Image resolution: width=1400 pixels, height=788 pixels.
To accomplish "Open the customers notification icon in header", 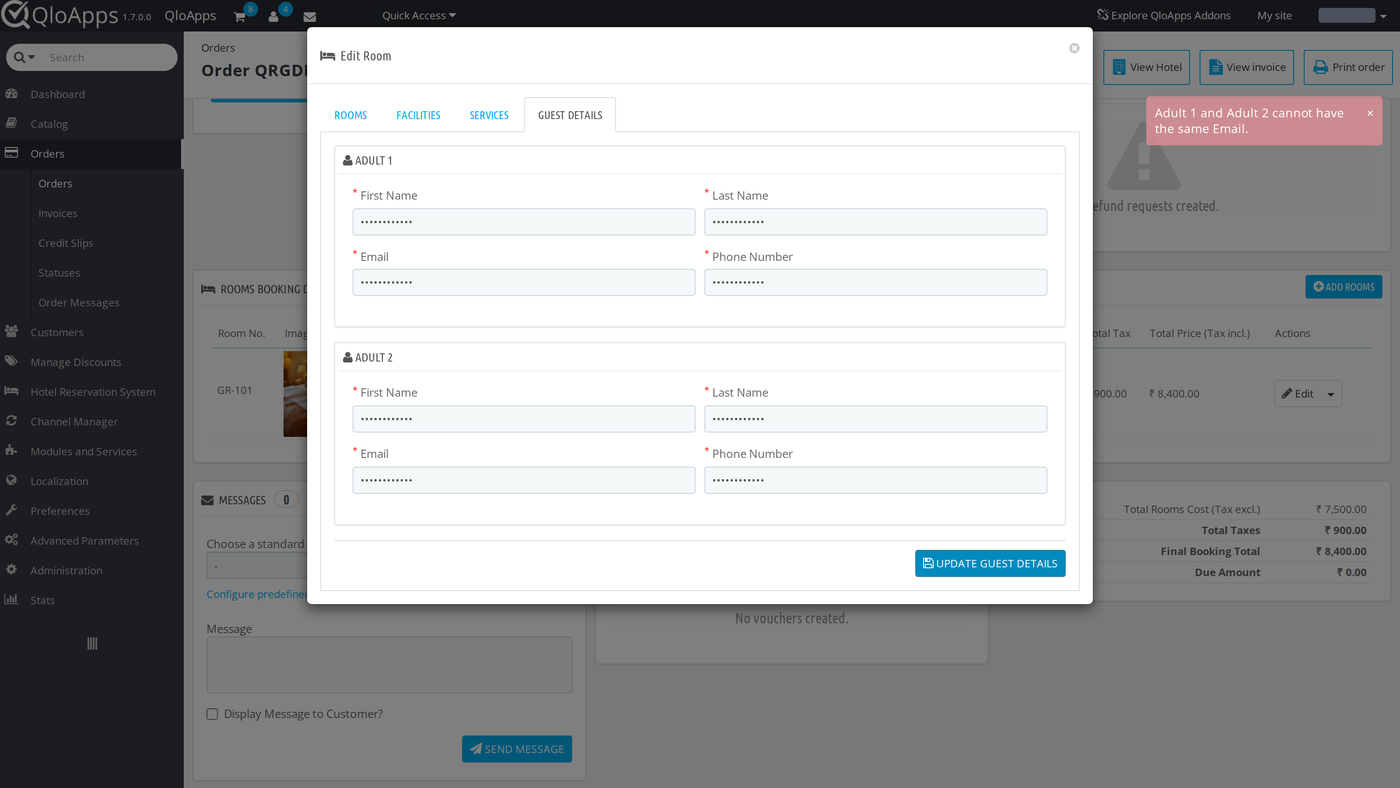I will click(x=274, y=17).
